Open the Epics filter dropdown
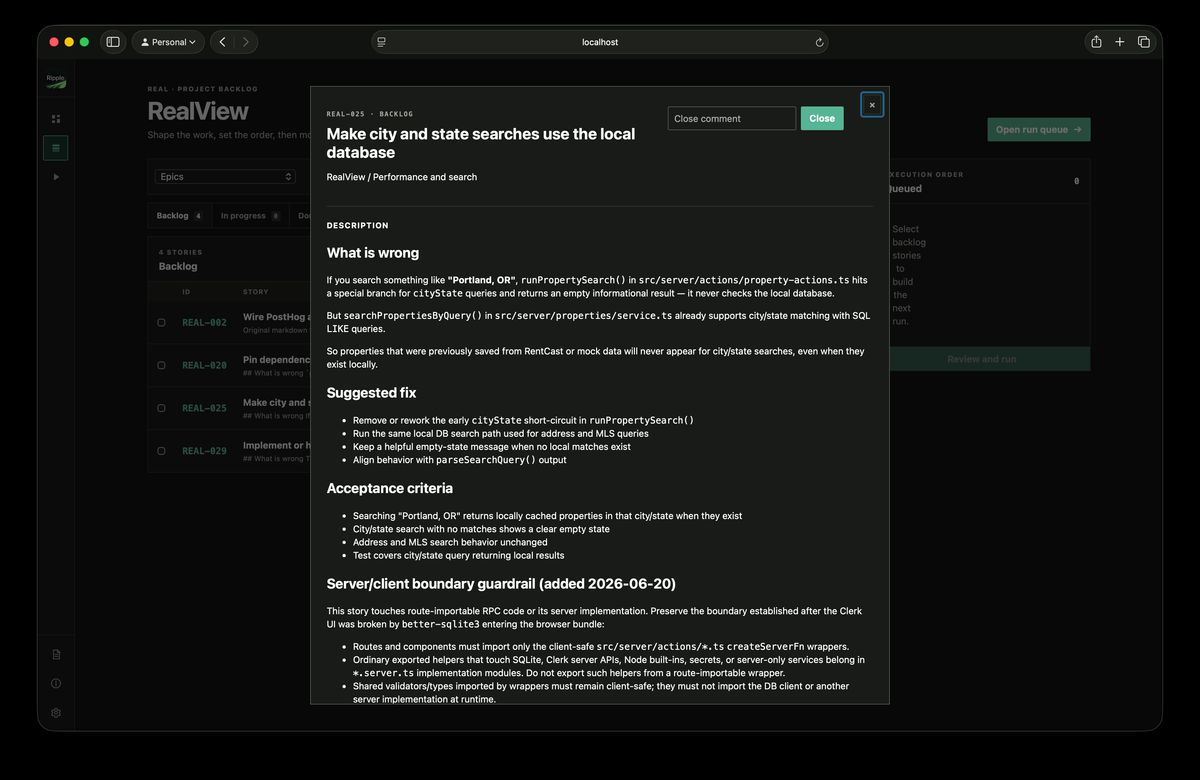Screen dimensions: 1200x780 pyautogui.click(x=225, y=176)
